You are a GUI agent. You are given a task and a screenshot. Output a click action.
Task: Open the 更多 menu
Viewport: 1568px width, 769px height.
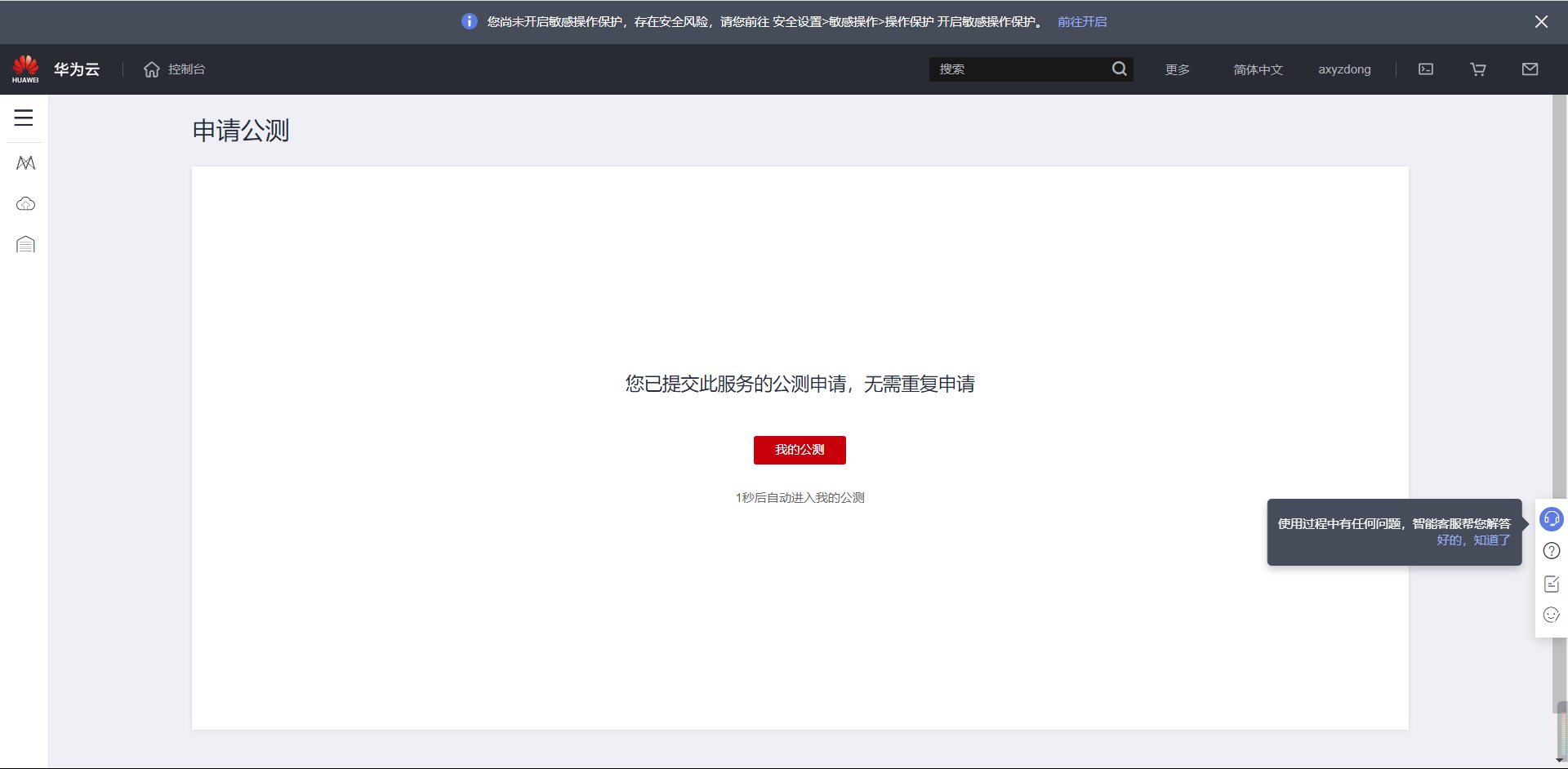(1178, 69)
